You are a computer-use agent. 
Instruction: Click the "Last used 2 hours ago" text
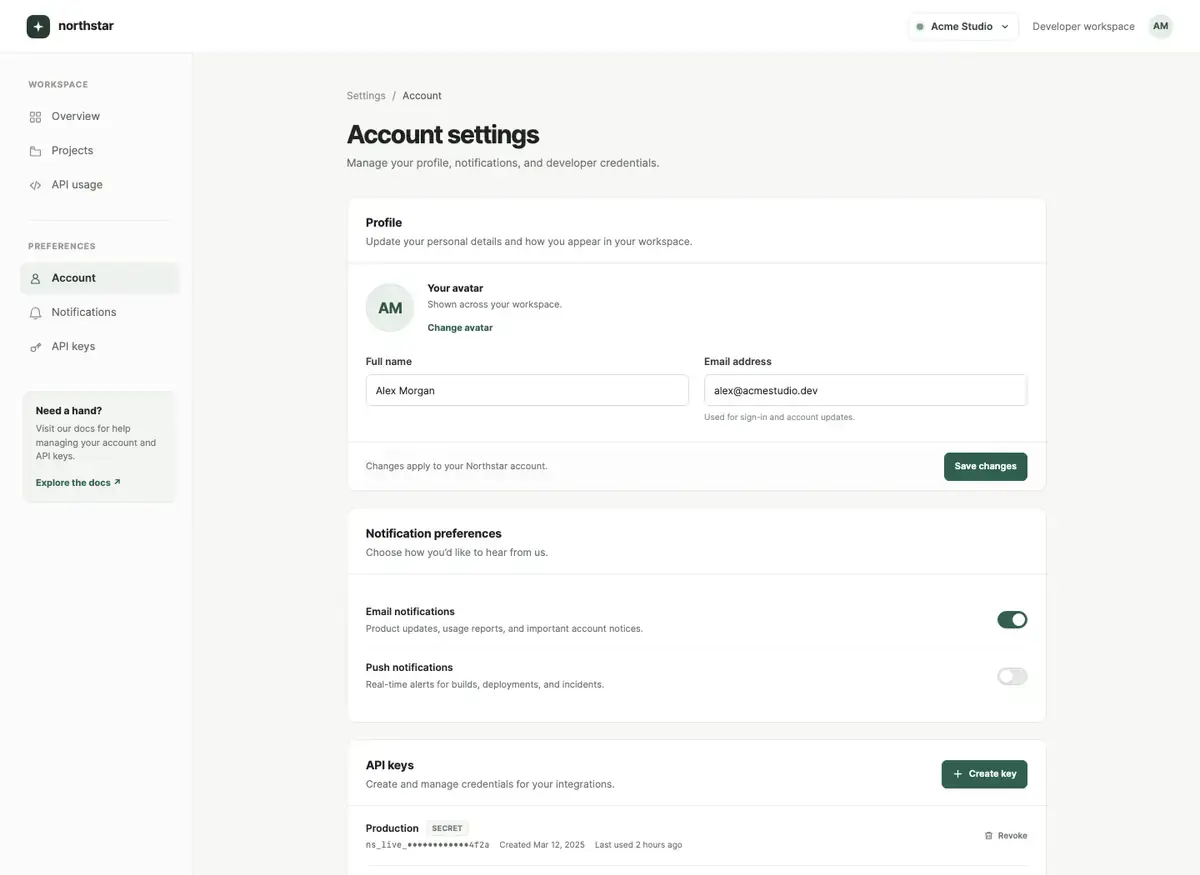(x=638, y=846)
